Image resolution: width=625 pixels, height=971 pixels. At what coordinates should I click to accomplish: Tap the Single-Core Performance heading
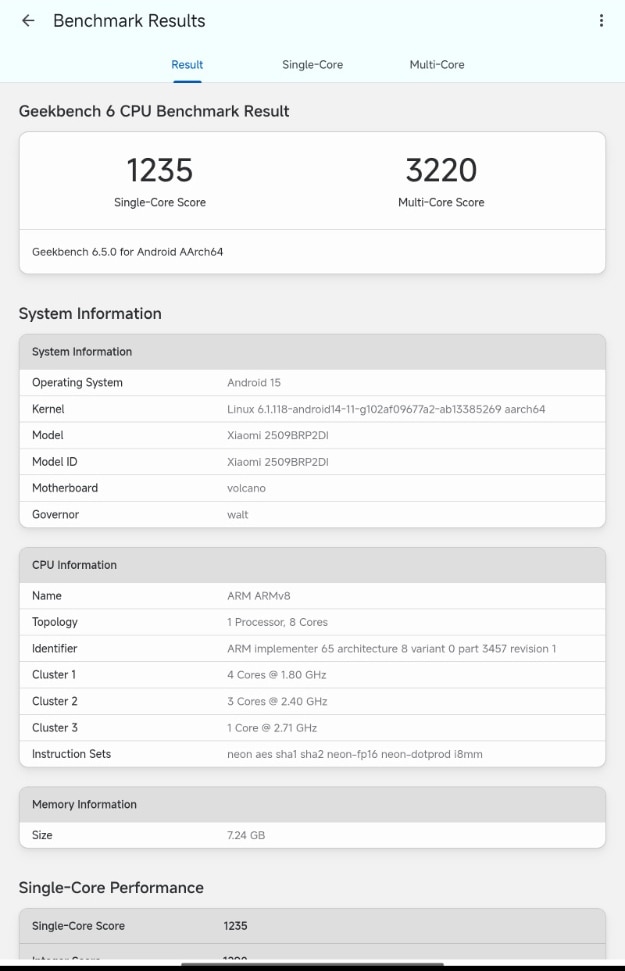111,888
